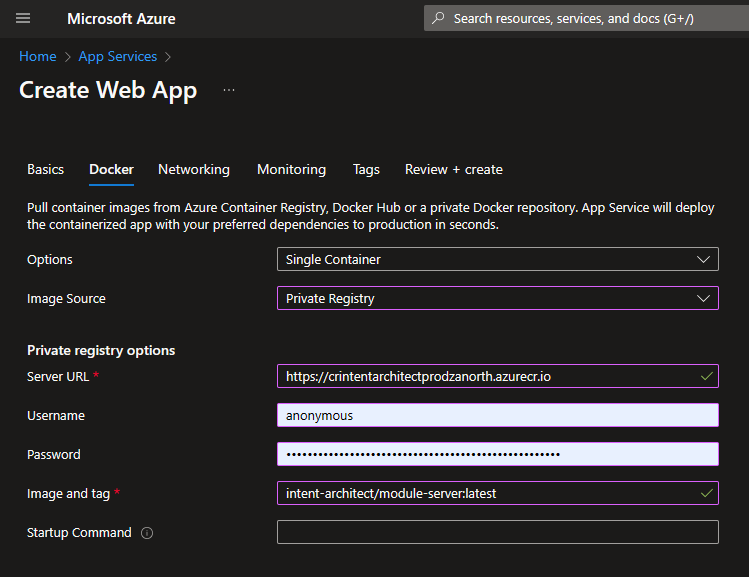Click the Home breadcrumb link
This screenshot has width=749, height=577.
click(38, 57)
